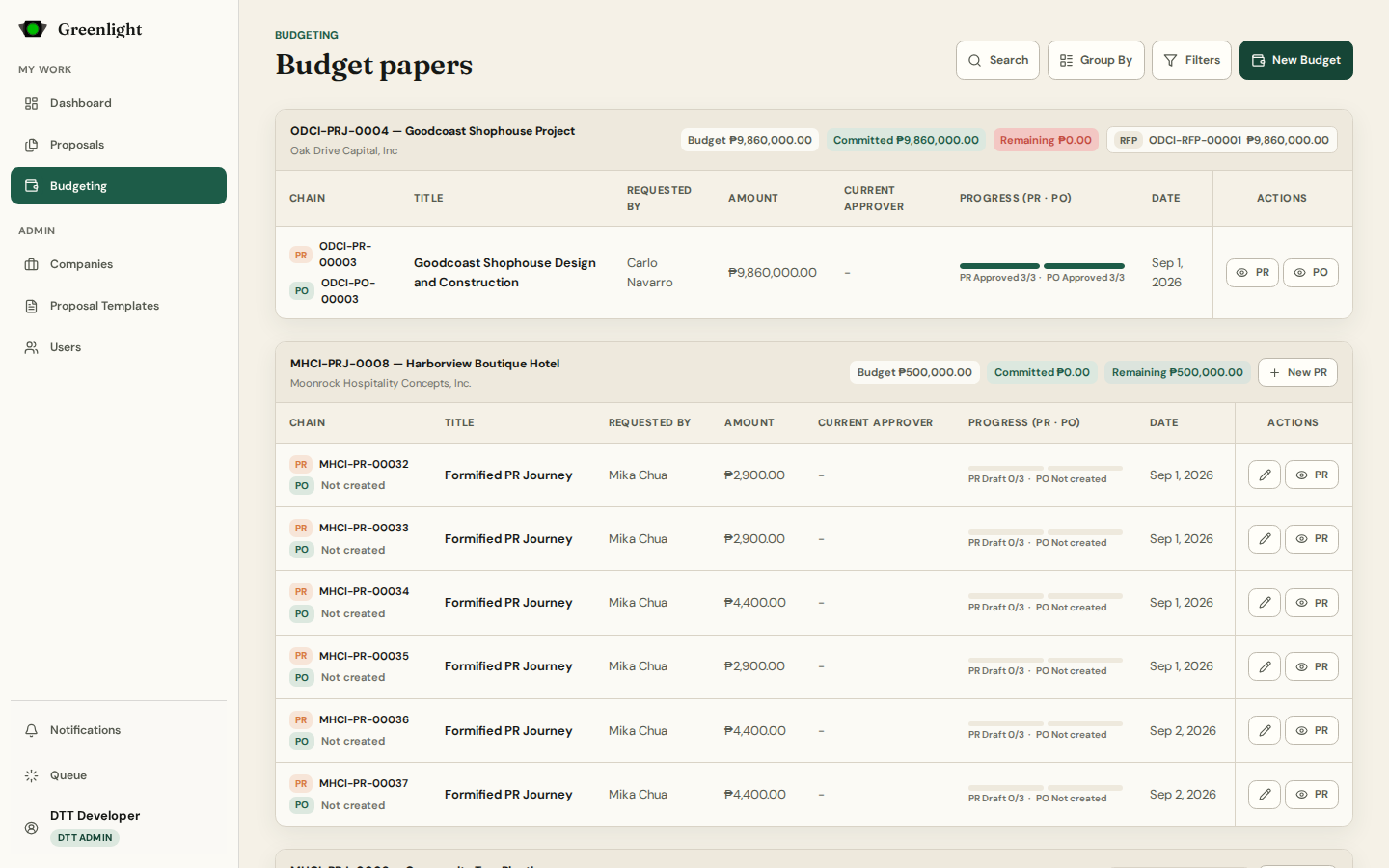
Task: View the PR for MHCI-PR-00036
Action: click(x=1312, y=730)
